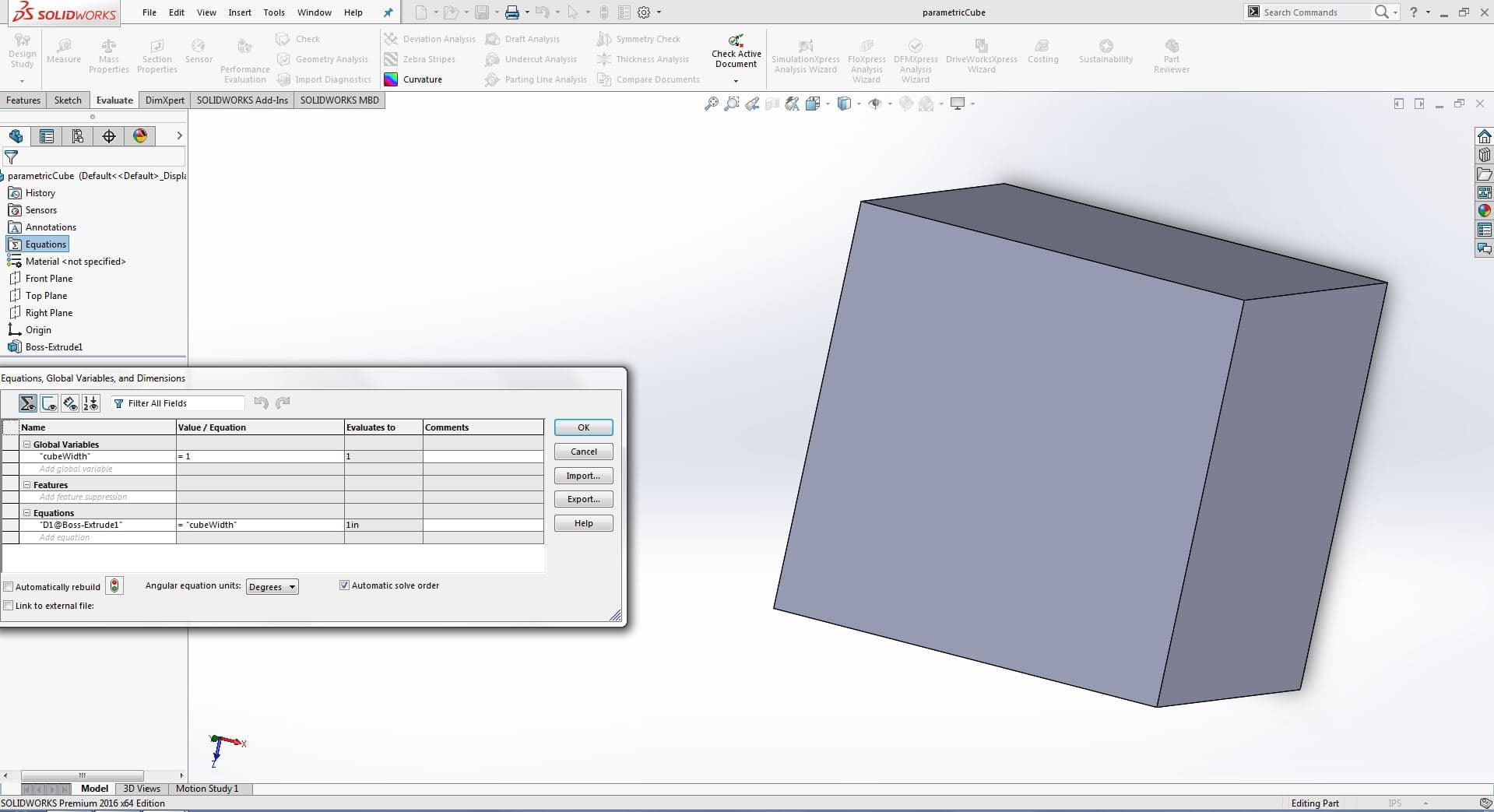Open the FeatureManager Design Tree tab

coord(16,136)
